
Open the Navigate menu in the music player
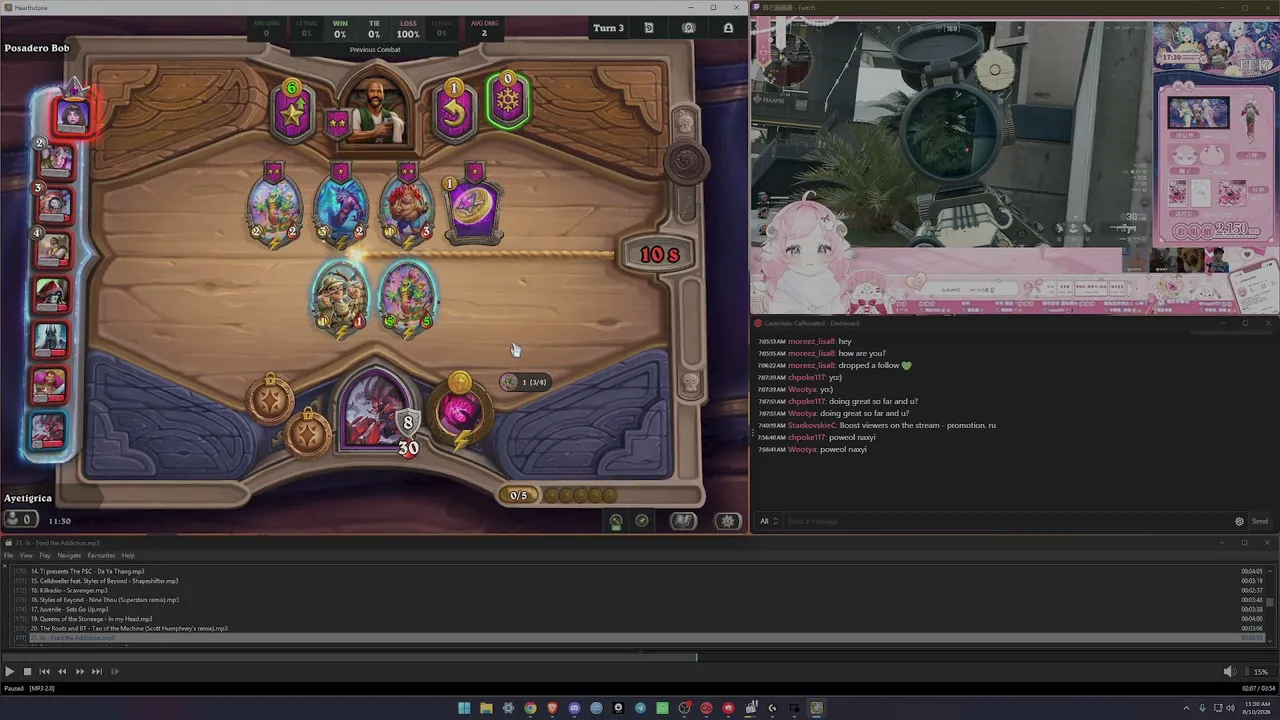pos(69,556)
